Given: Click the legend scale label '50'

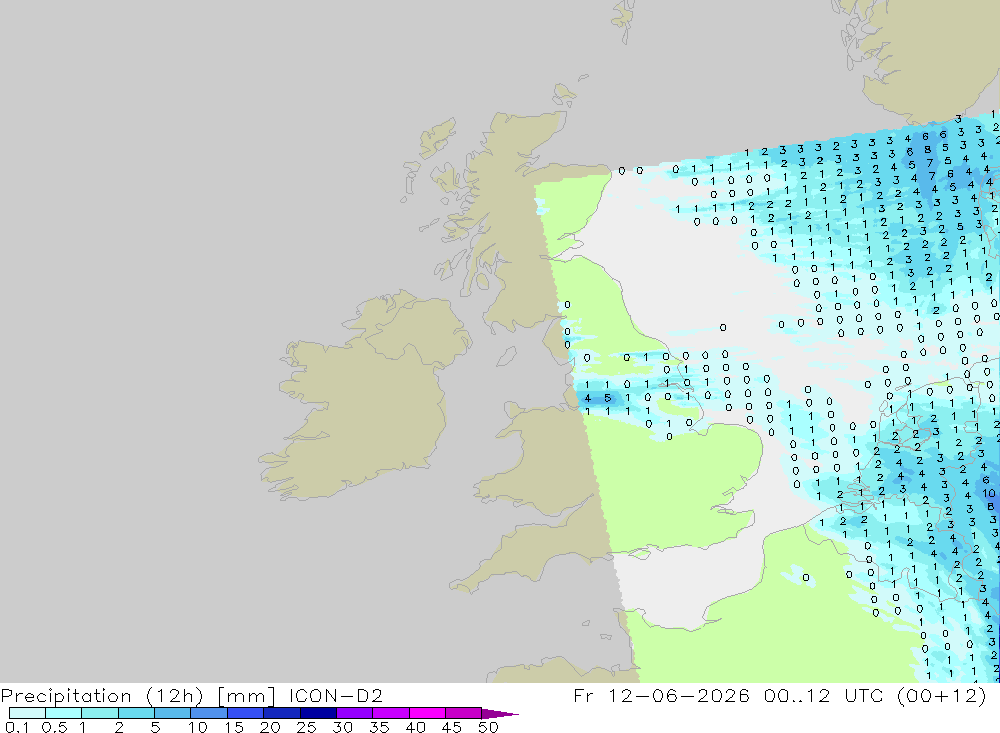Looking at the screenshot, I should click(x=488, y=727).
